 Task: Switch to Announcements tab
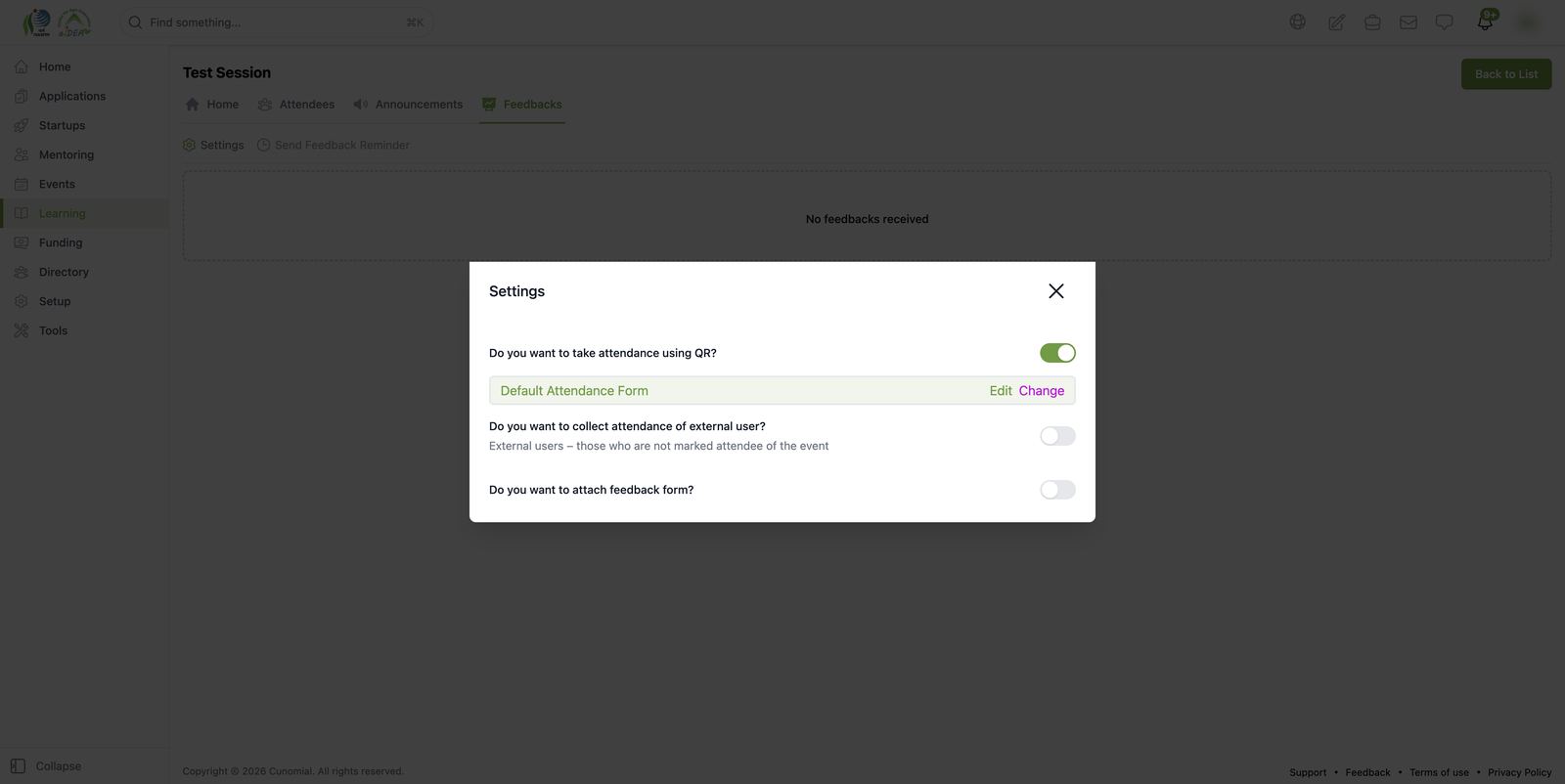pos(408,105)
